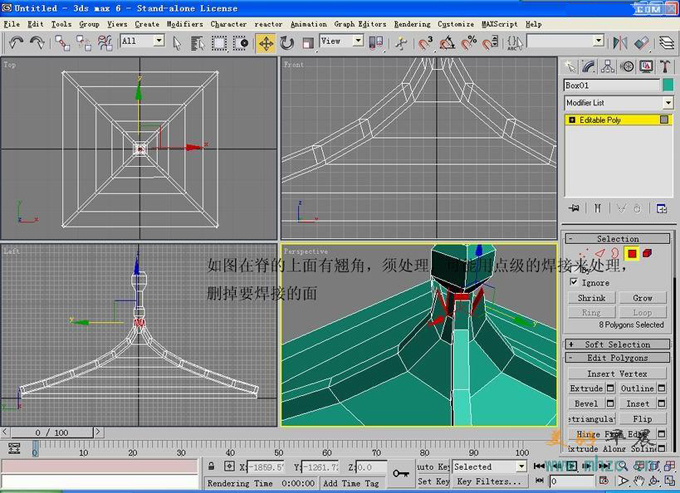
Task: Choose Polygon sub-object level icon
Action: point(632,254)
